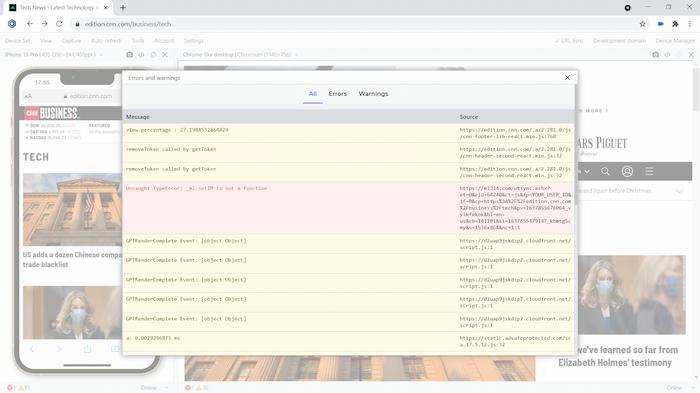Viewport: 700px width, 393px height.
Task: Open the static.adsafeprotected.com source link
Action: (515, 341)
